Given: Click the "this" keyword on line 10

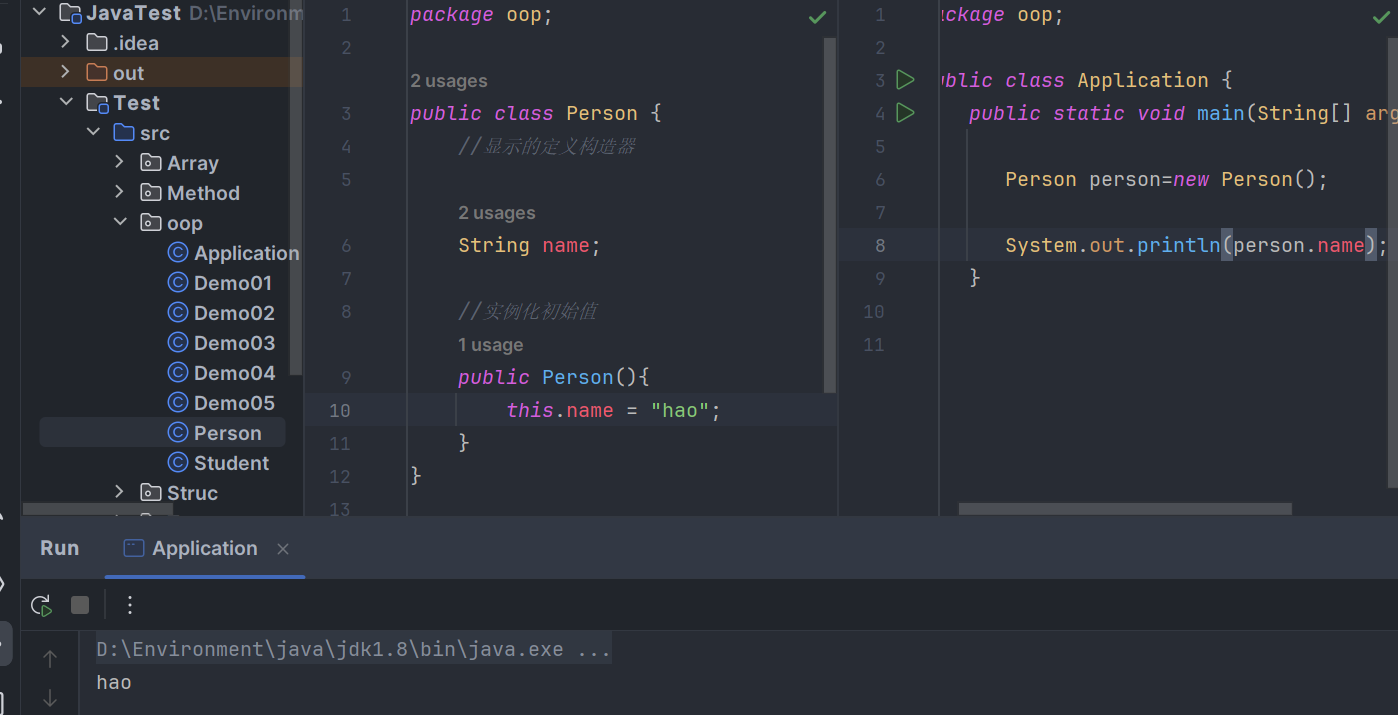Looking at the screenshot, I should (x=530, y=410).
